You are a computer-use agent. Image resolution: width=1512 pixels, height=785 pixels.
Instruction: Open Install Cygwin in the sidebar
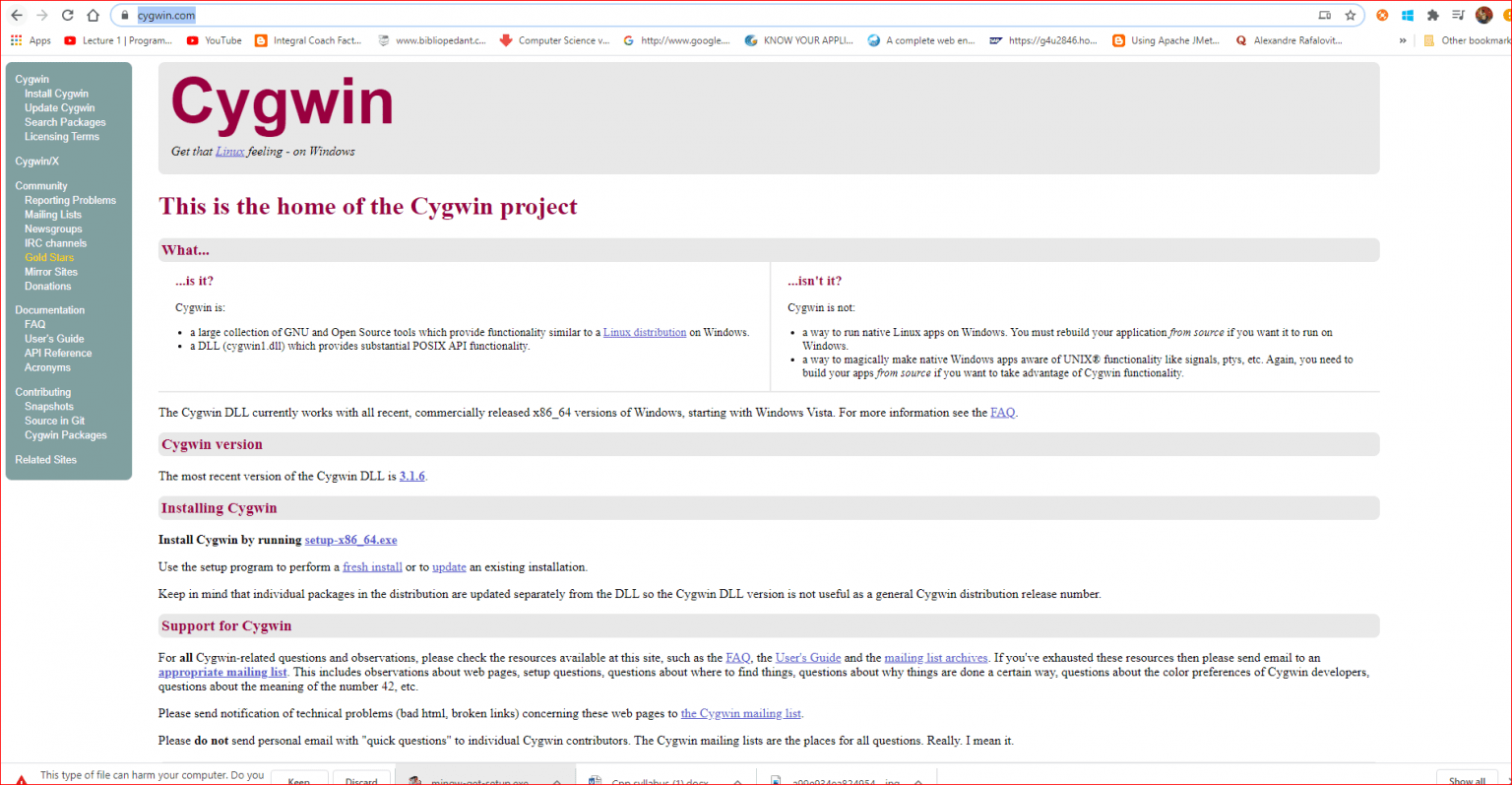pyautogui.click(x=56, y=94)
